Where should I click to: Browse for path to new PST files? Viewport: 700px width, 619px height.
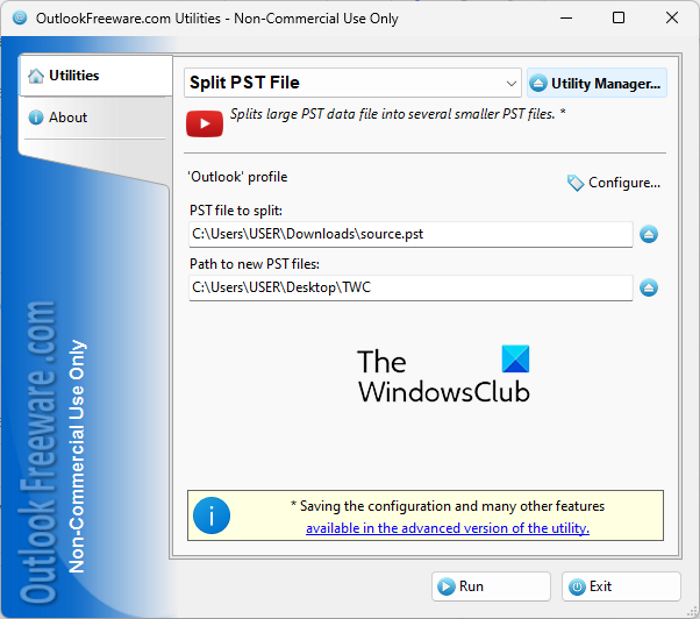(649, 288)
